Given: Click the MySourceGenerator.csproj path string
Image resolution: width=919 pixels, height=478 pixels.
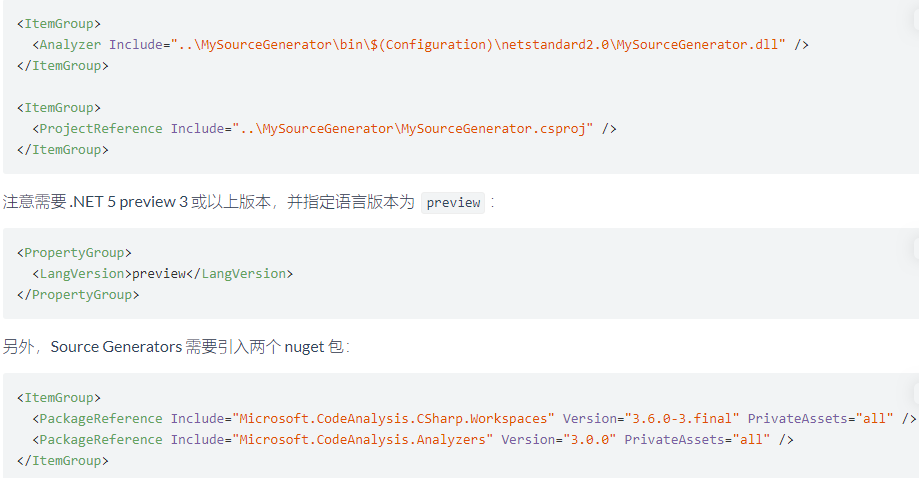Looking at the screenshot, I should [x=413, y=129].
